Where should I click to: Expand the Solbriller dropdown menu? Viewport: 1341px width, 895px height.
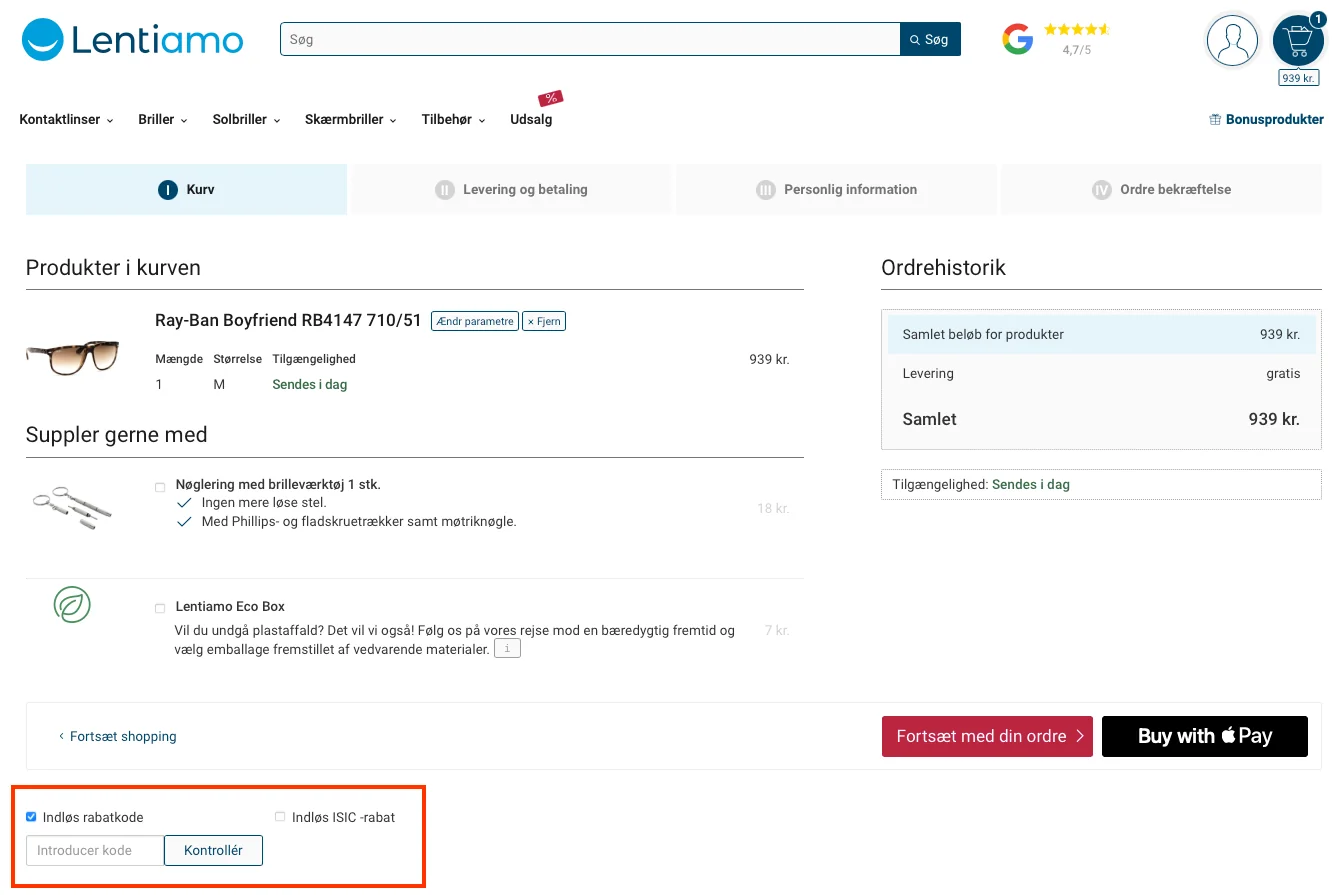[x=246, y=119]
